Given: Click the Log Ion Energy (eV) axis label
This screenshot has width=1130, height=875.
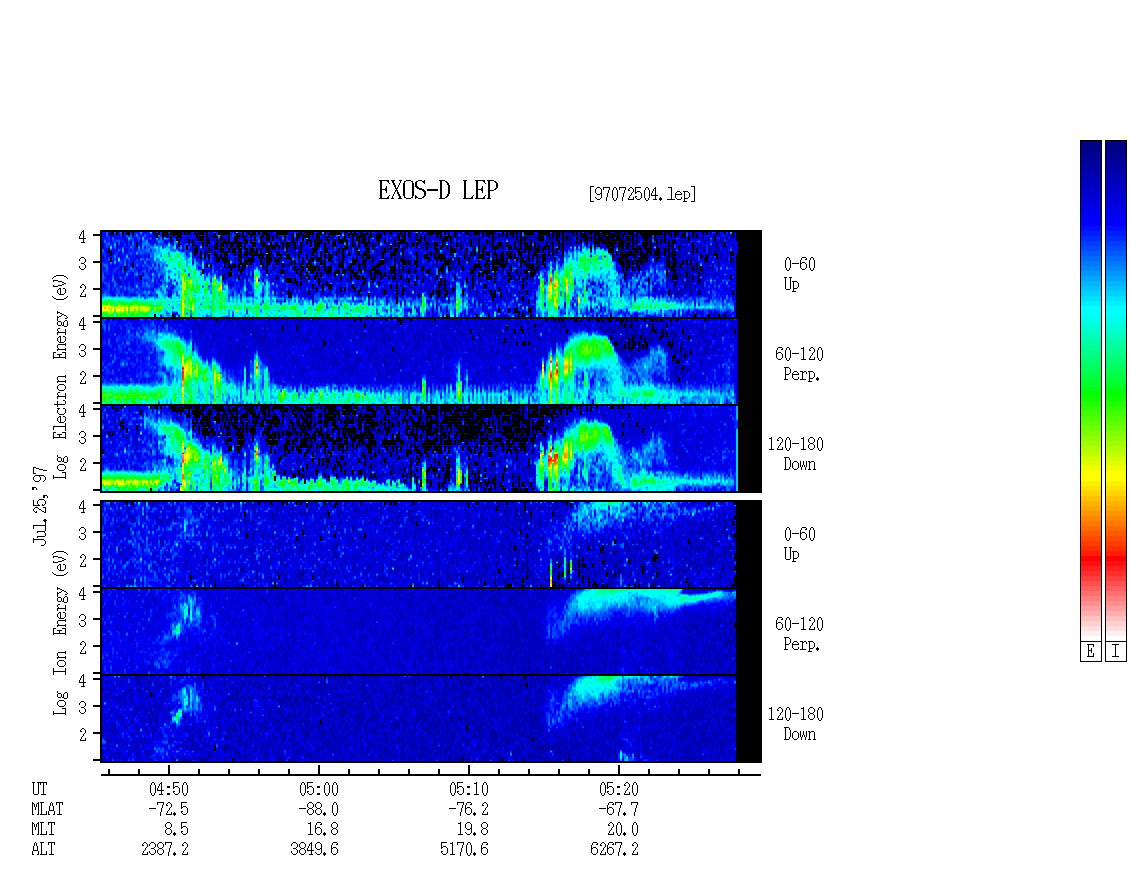Looking at the screenshot, I should pyautogui.click(x=61, y=633).
